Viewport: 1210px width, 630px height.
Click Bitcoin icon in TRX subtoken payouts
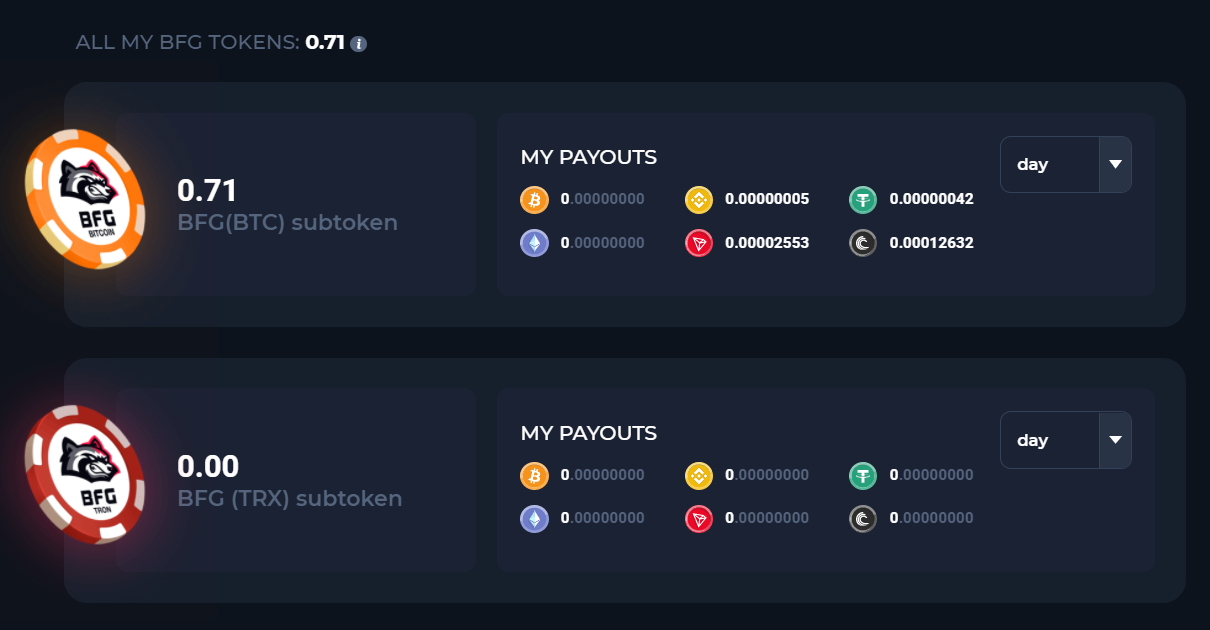(535, 475)
